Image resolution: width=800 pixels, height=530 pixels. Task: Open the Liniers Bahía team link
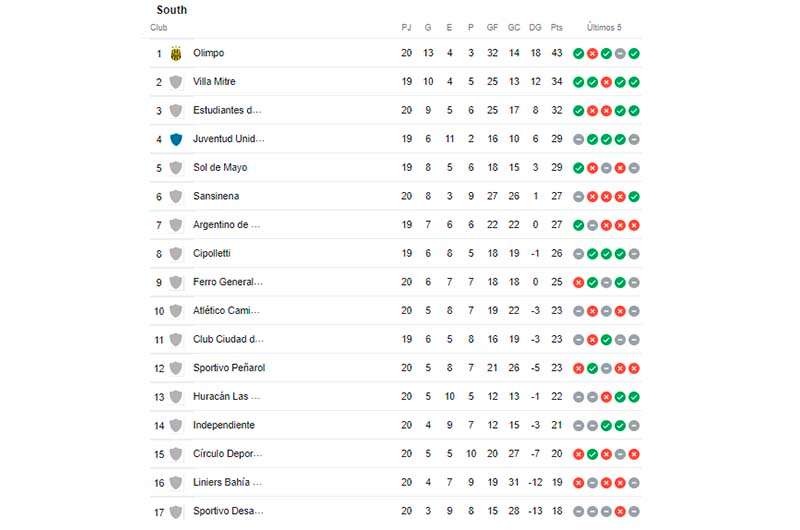click(x=228, y=482)
